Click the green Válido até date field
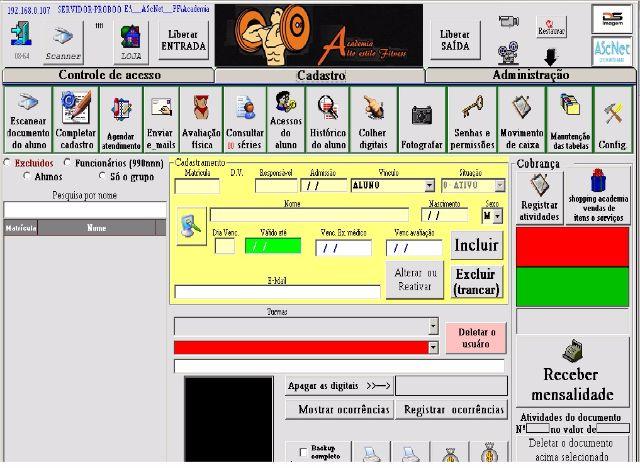This screenshot has width=640, height=468. [273, 246]
